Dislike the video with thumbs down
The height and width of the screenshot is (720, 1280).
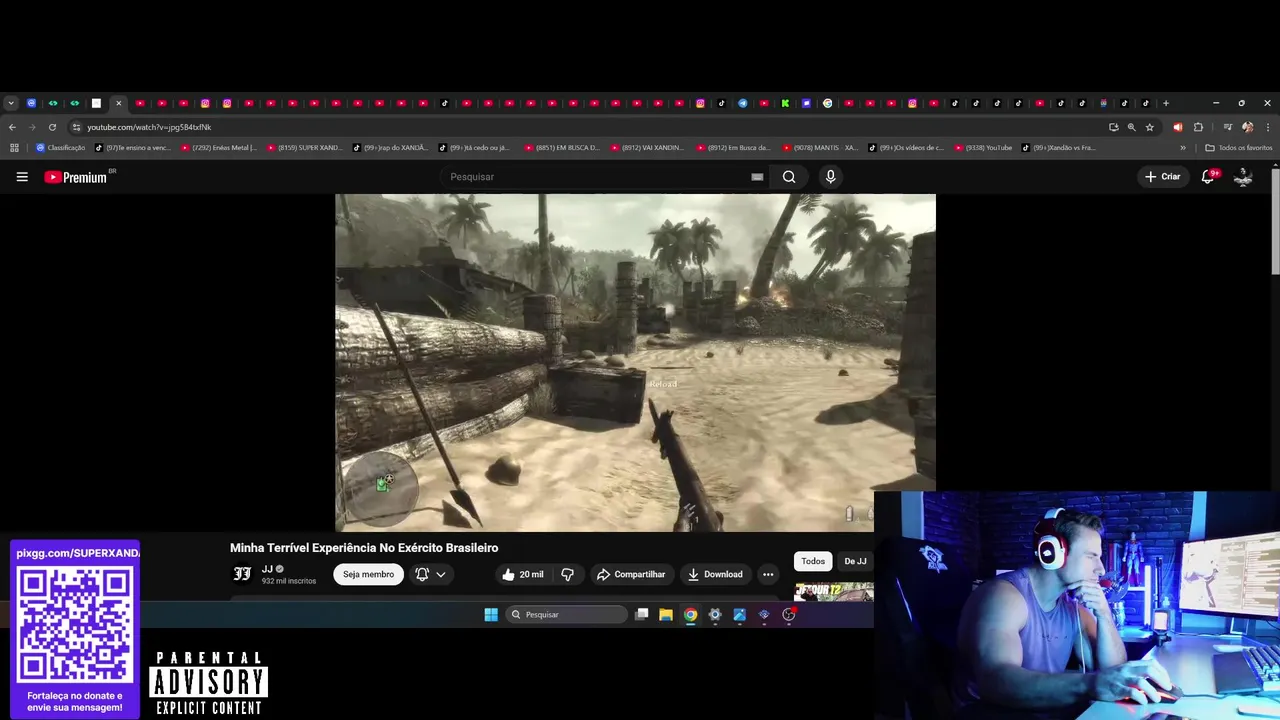click(567, 574)
